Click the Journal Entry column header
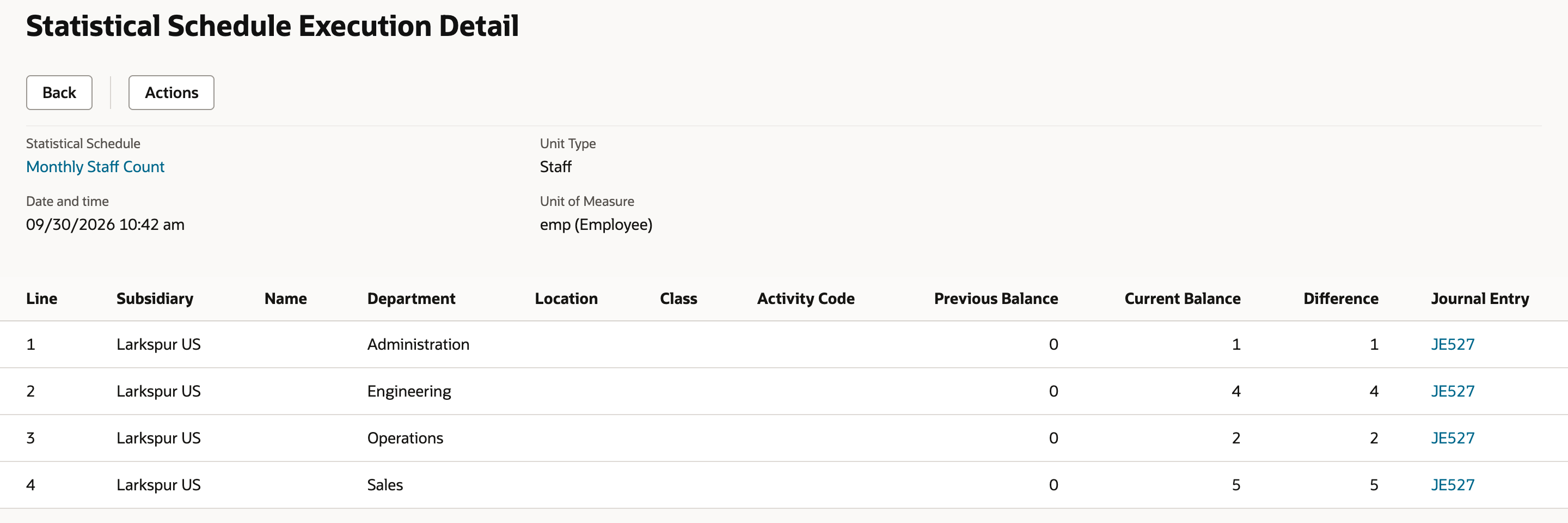This screenshot has width=1568, height=523. pos(1480,299)
